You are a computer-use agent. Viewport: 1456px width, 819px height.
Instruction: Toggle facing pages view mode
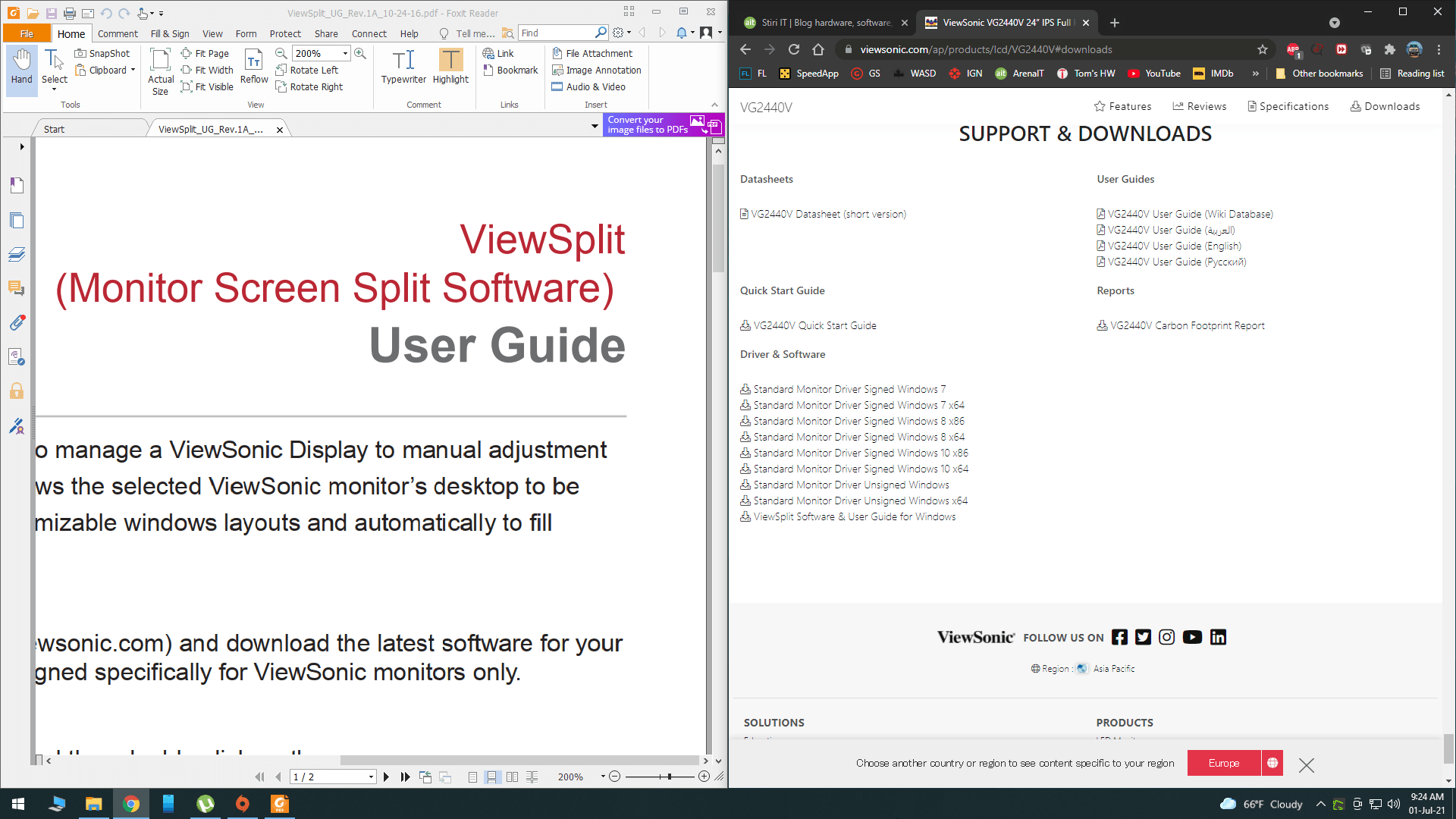(x=512, y=777)
